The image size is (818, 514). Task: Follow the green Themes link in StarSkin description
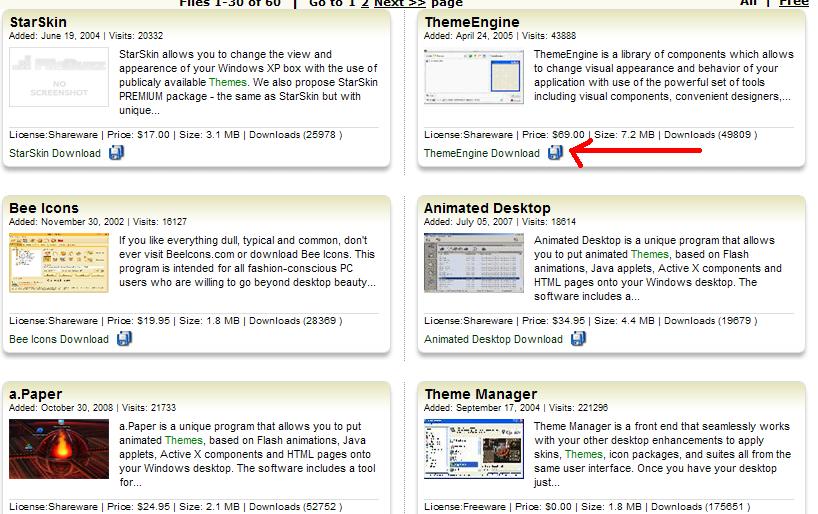pos(227,82)
